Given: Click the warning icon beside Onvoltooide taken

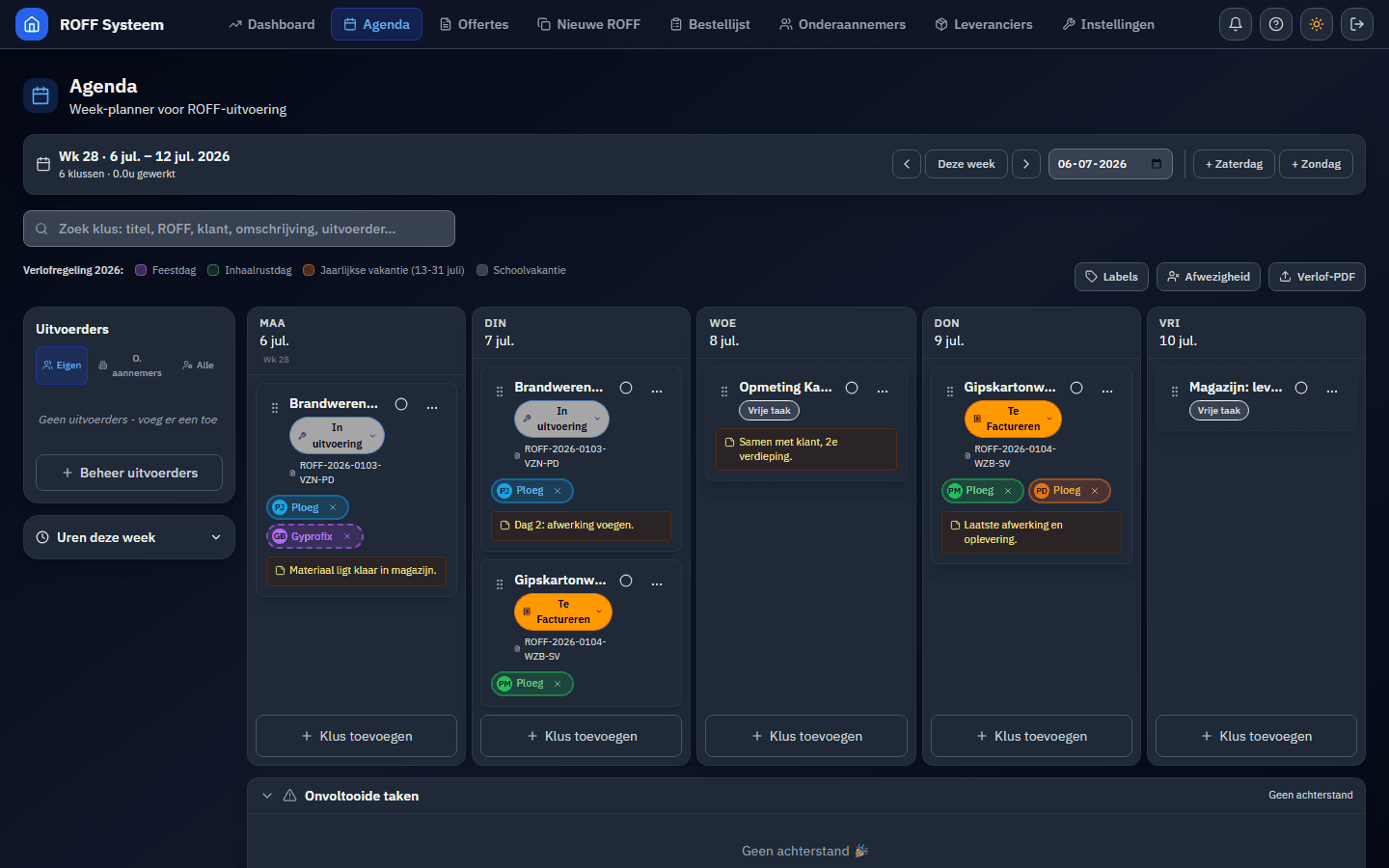Looking at the screenshot, I should point(289,796).
